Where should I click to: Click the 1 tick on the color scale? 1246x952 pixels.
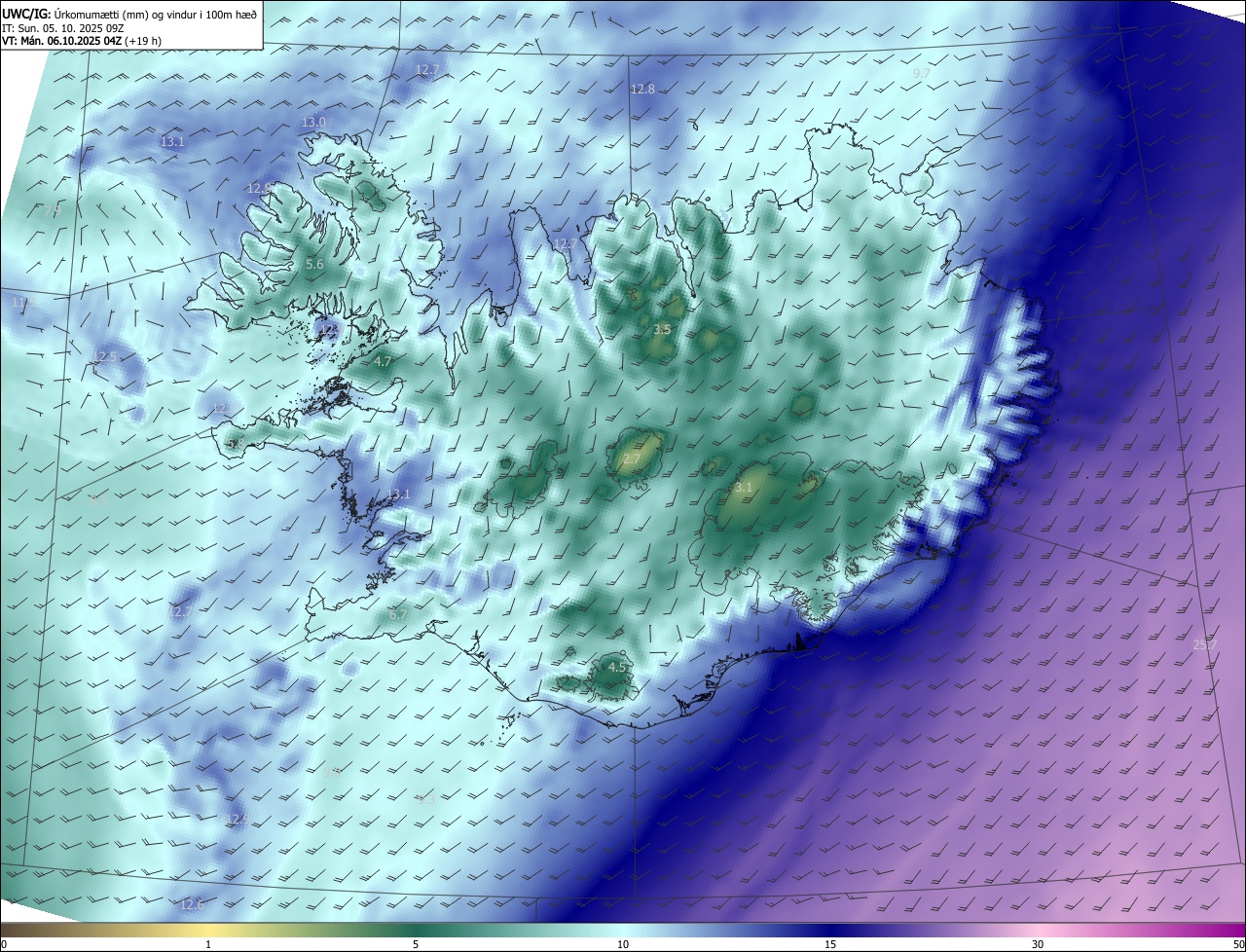pyautogui.click(x=208, y=944)
